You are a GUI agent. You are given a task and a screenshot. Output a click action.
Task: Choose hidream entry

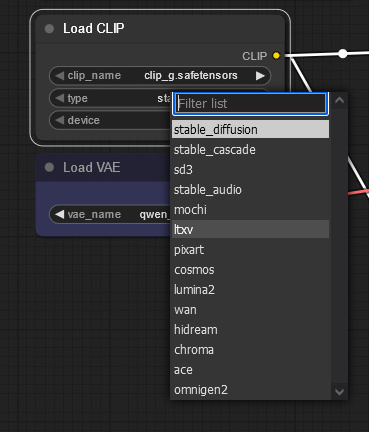click(250, 330)
